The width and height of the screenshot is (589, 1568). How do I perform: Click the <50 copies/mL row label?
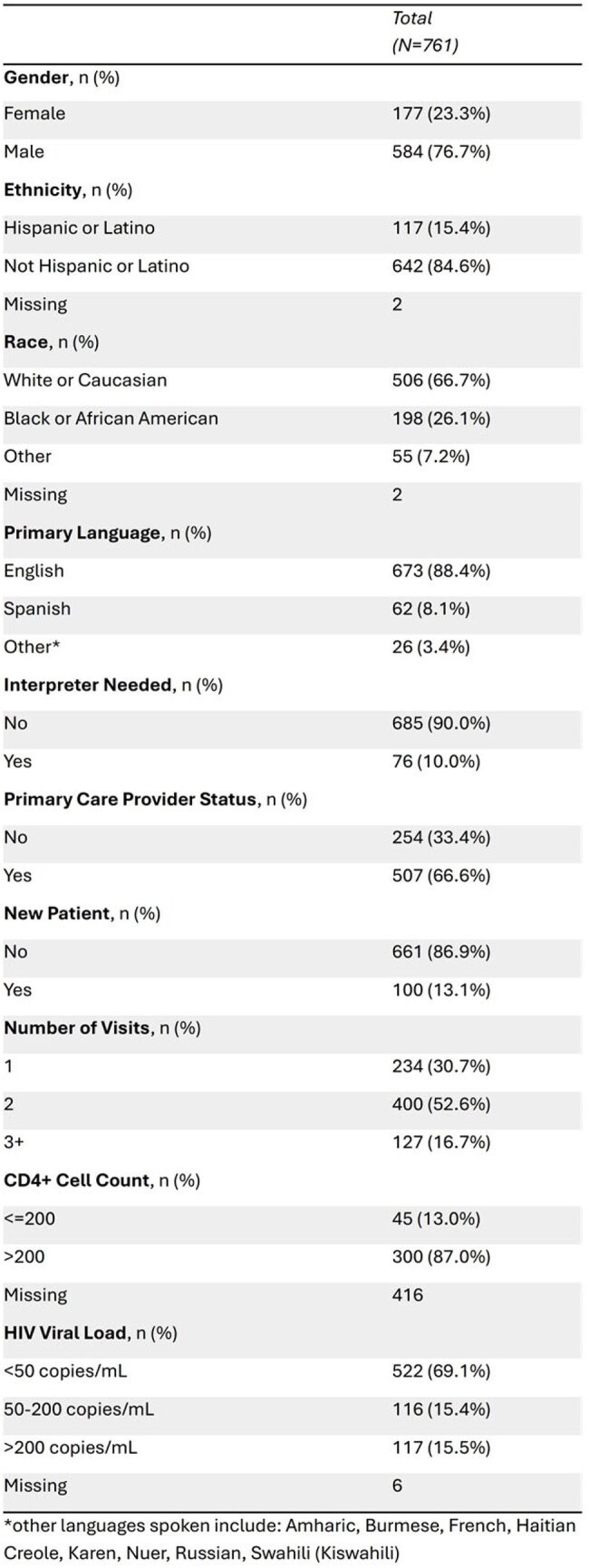point(65,1371)
